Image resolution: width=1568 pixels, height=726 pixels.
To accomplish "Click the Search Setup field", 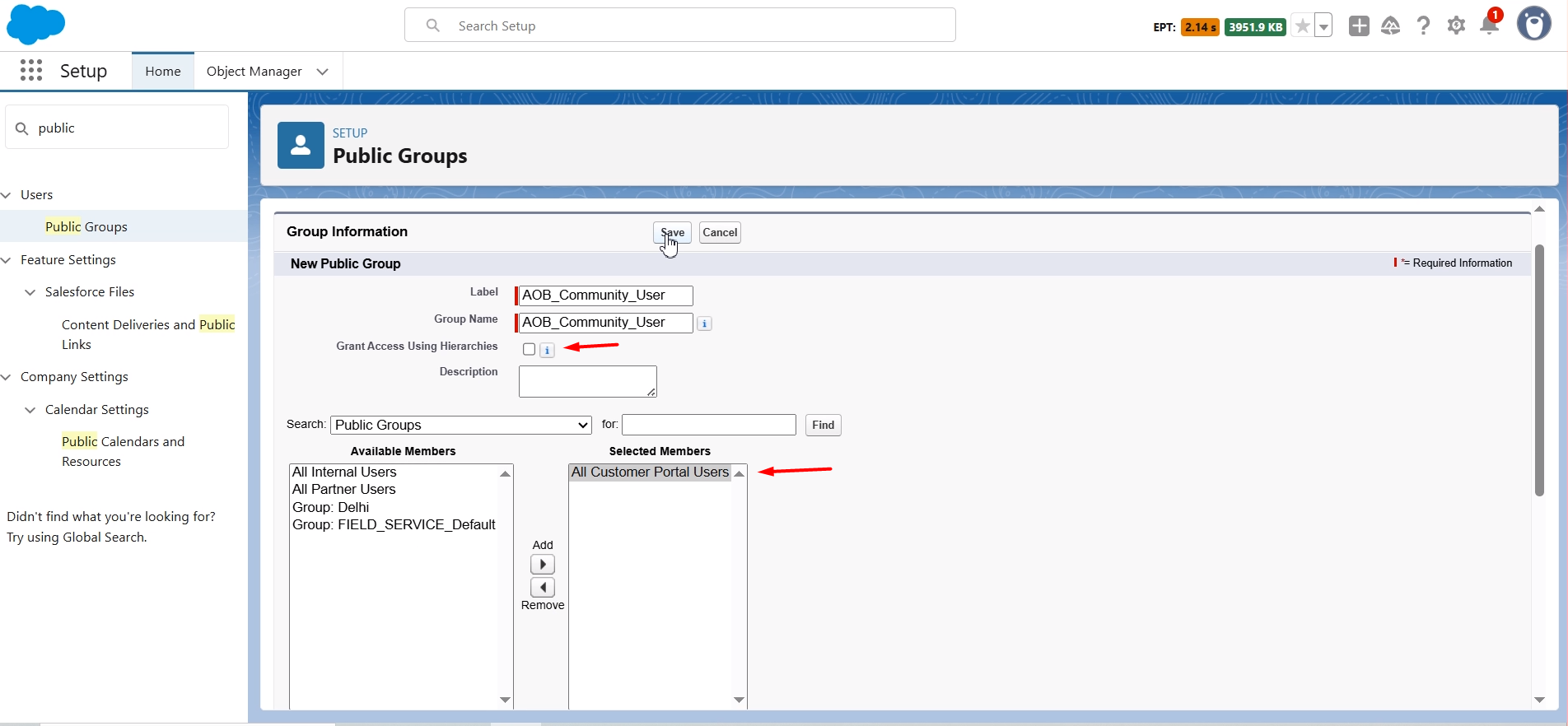I will (x=680, y=26).
